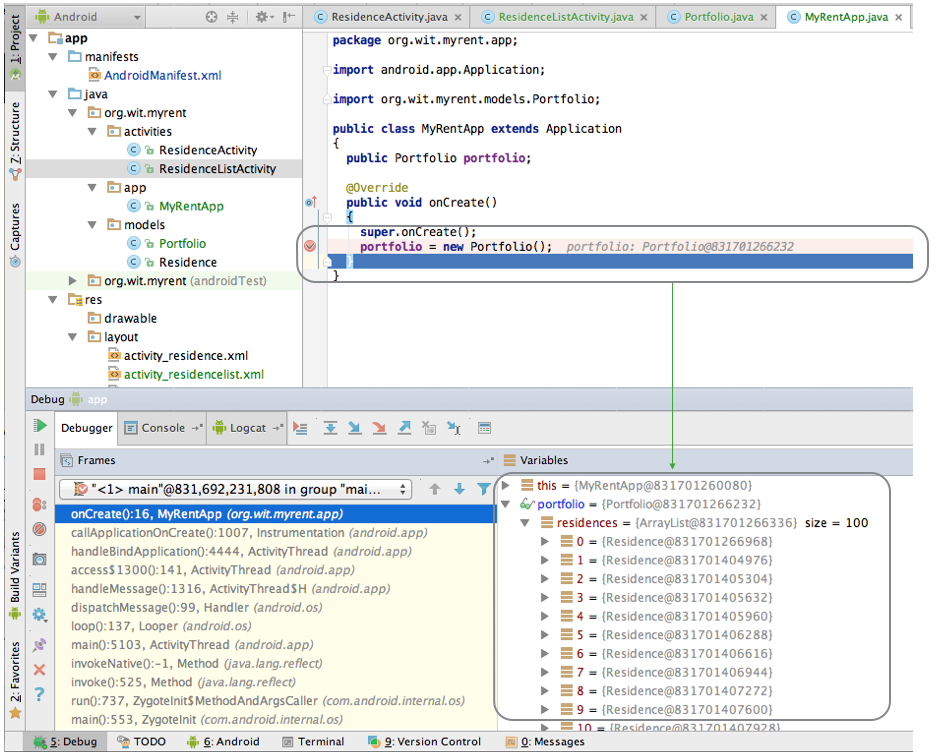
Task: Collapse the org.wit.myrent package tree
Action: (72, 112)
